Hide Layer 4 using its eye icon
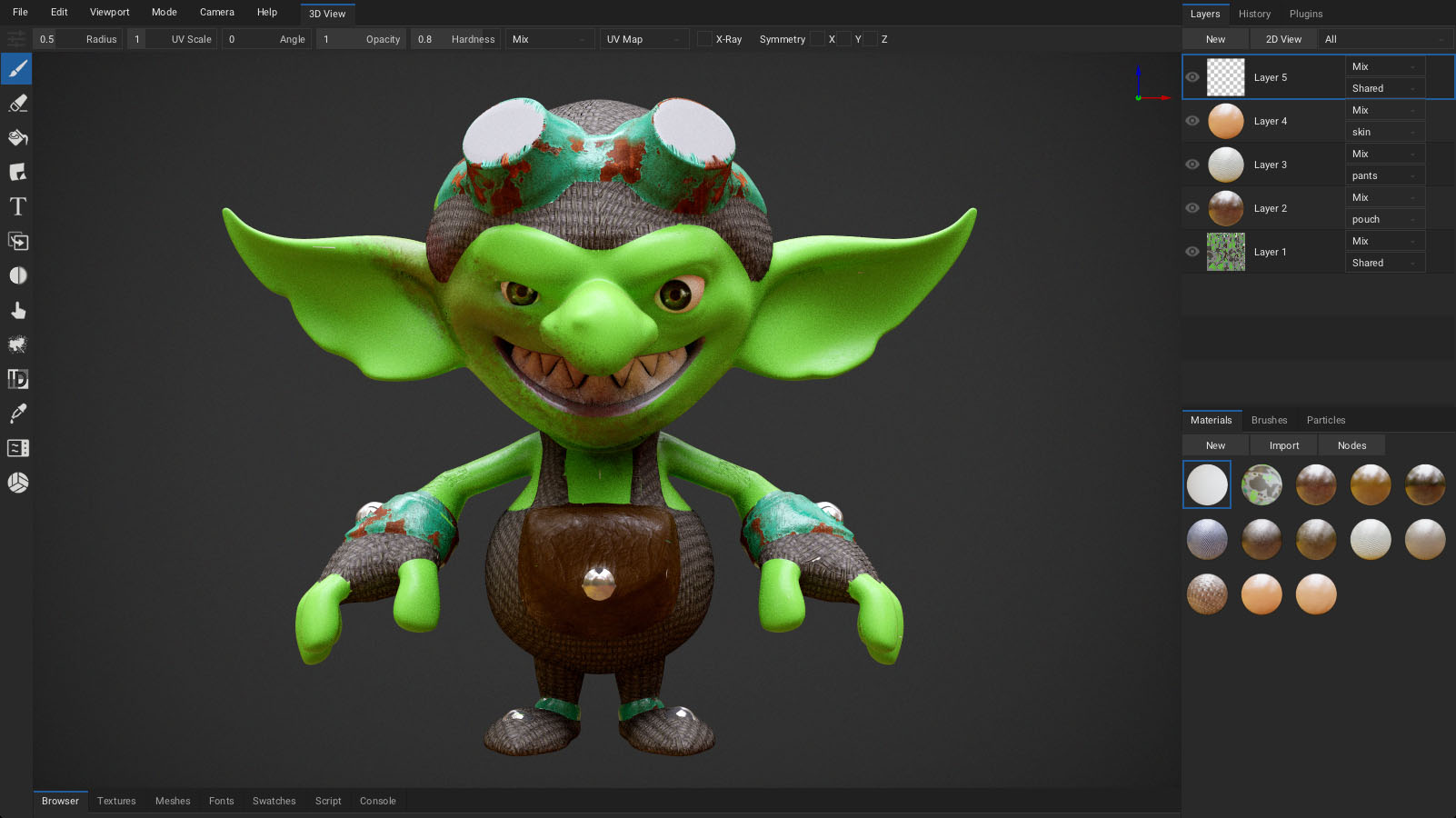Viewport: 1456px width, 818px height. 1192,121
